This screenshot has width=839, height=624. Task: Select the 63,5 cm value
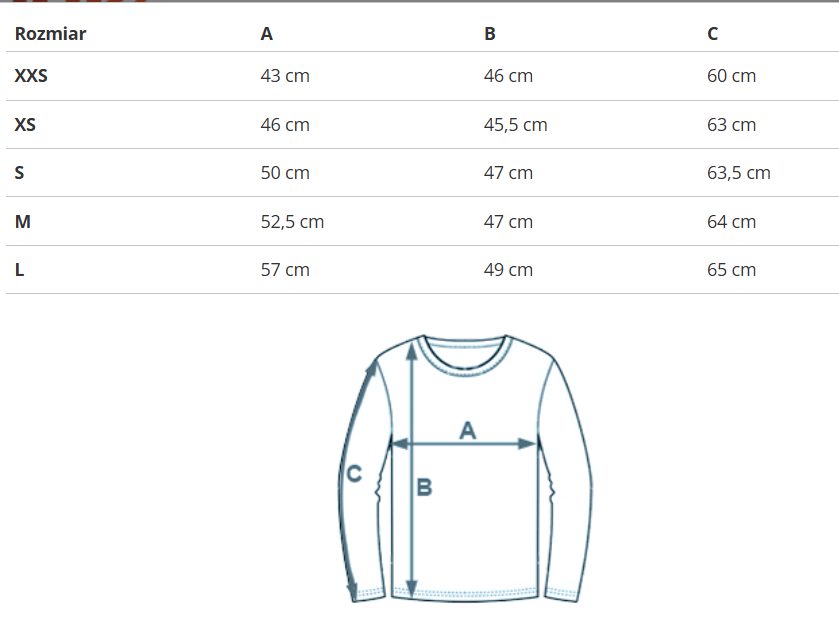pyautogui.click(x=738, y=173)
